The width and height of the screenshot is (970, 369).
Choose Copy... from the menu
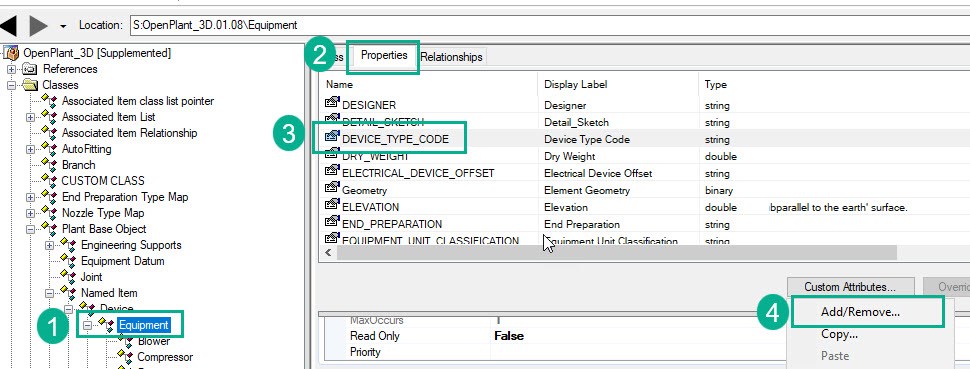[839, 334]
